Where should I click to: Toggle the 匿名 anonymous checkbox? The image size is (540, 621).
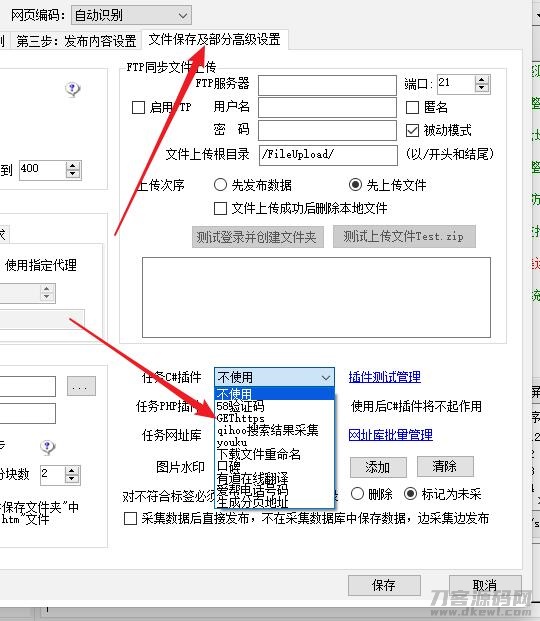tap(412, 107)
